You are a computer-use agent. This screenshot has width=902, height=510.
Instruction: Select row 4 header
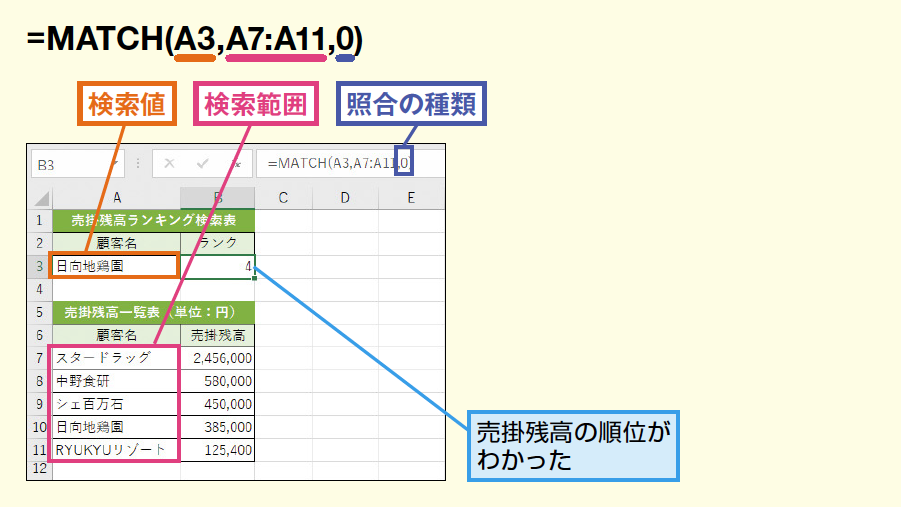[x=39, y=288]
